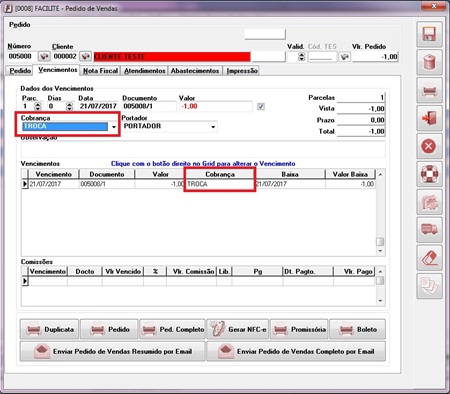Click the Boleto button
Screen dimensions: 450x394
(358, 329)
